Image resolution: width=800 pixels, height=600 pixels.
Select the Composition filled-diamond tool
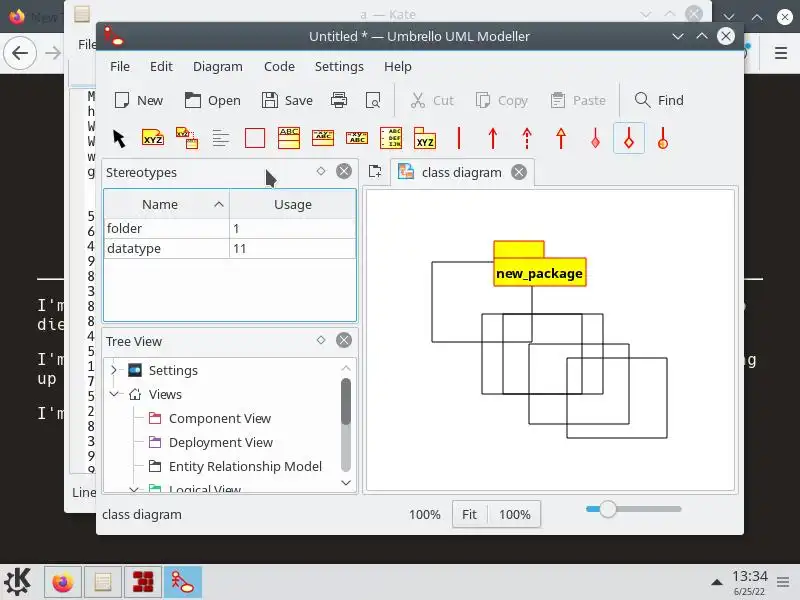click(595, 138)
